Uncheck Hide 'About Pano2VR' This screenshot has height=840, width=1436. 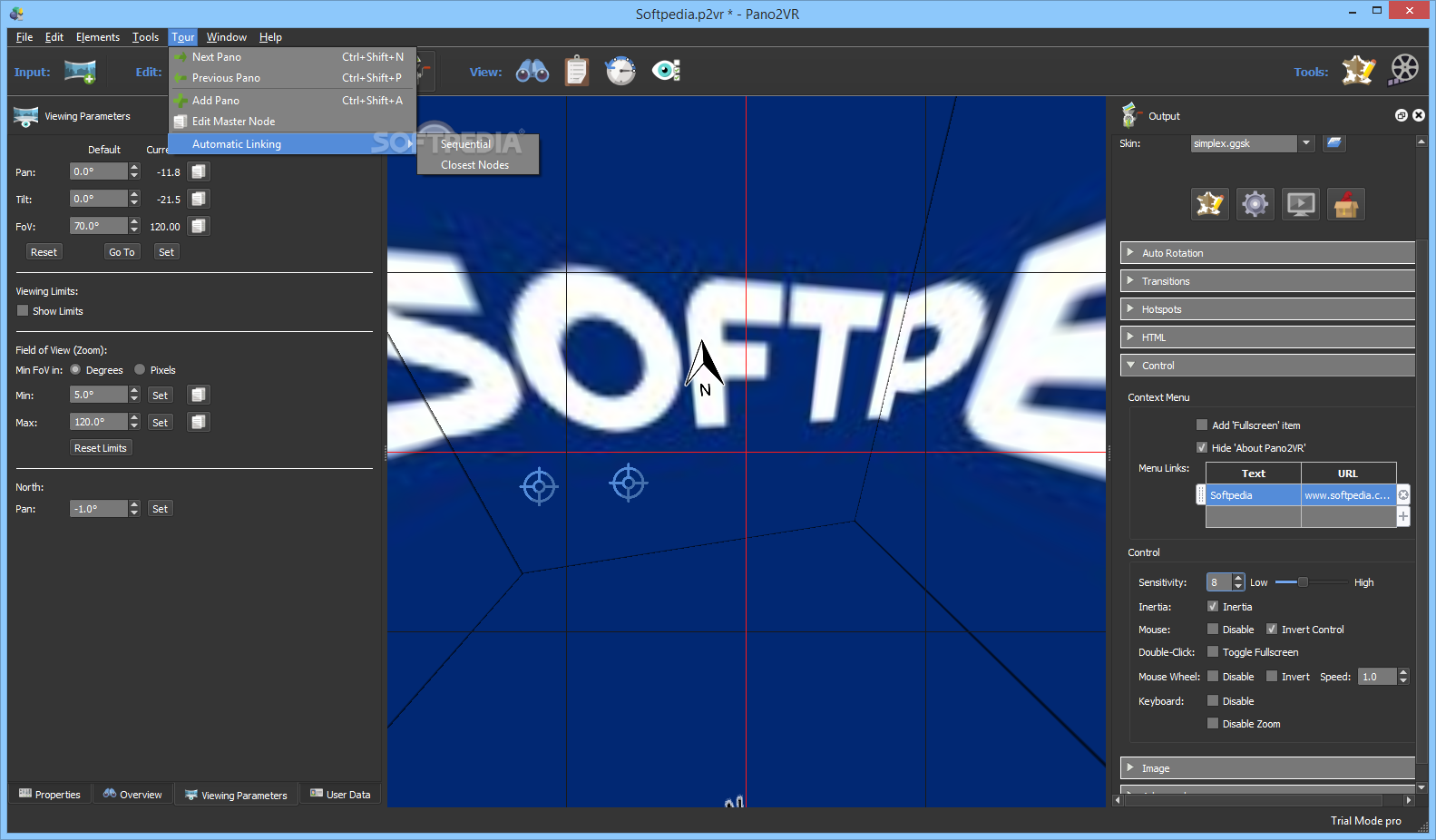pos(1202,447)
